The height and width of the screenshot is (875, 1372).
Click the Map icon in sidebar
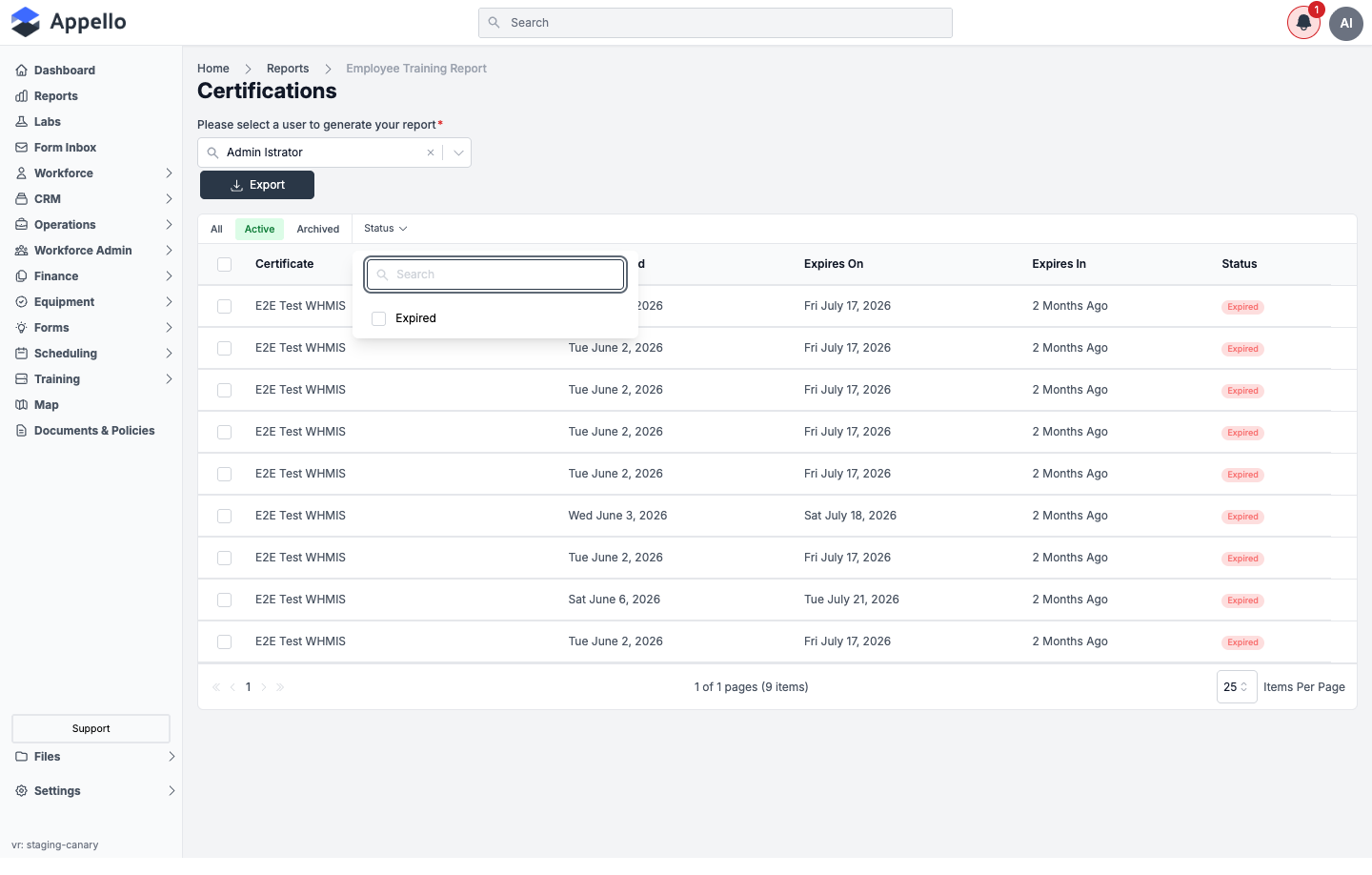pos(21,405)
